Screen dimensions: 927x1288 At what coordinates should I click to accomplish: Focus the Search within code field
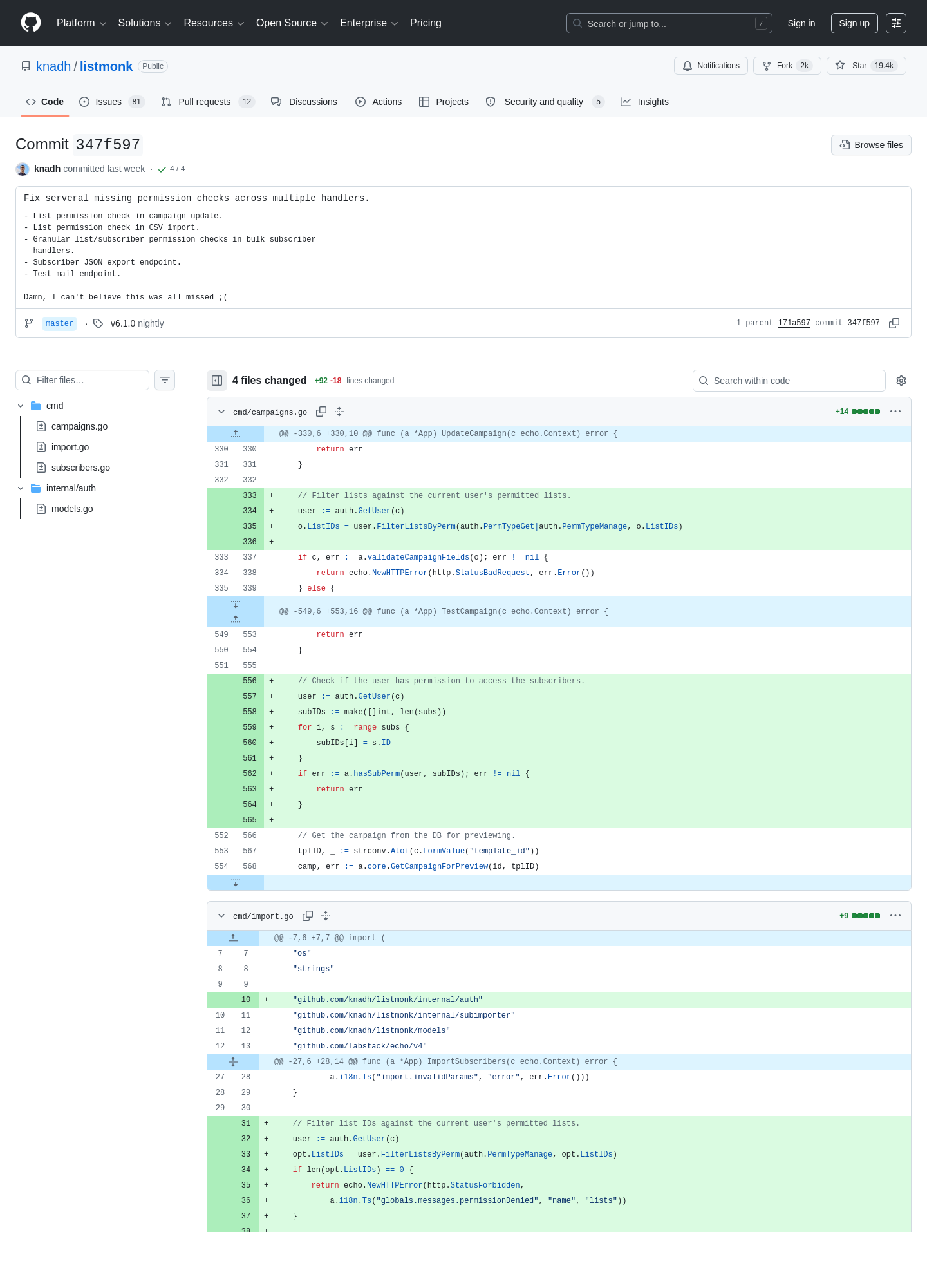789,381
